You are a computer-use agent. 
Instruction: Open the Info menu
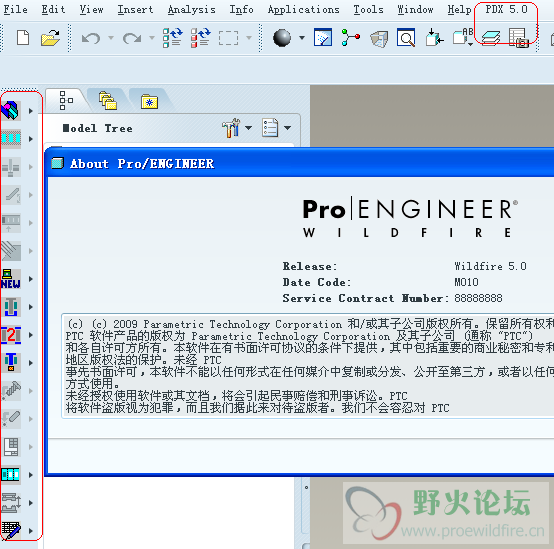click(x=241, y=9)
